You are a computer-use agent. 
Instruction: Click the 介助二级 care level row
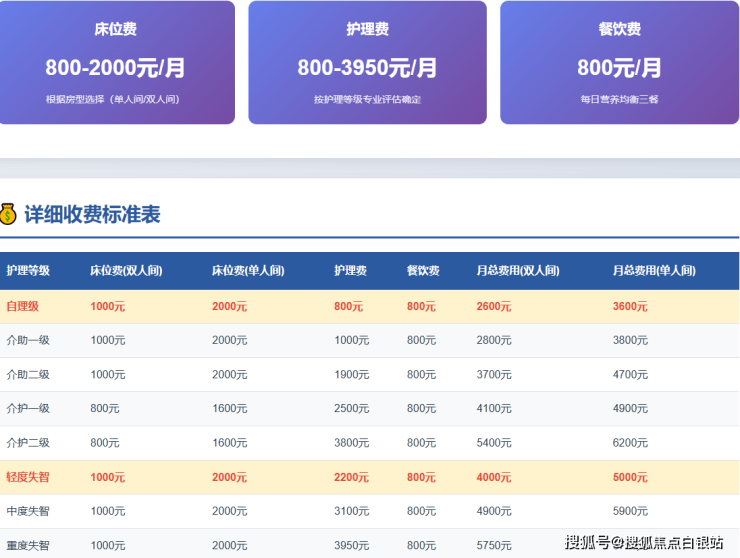pyautogui.click(x=28, y=374)
